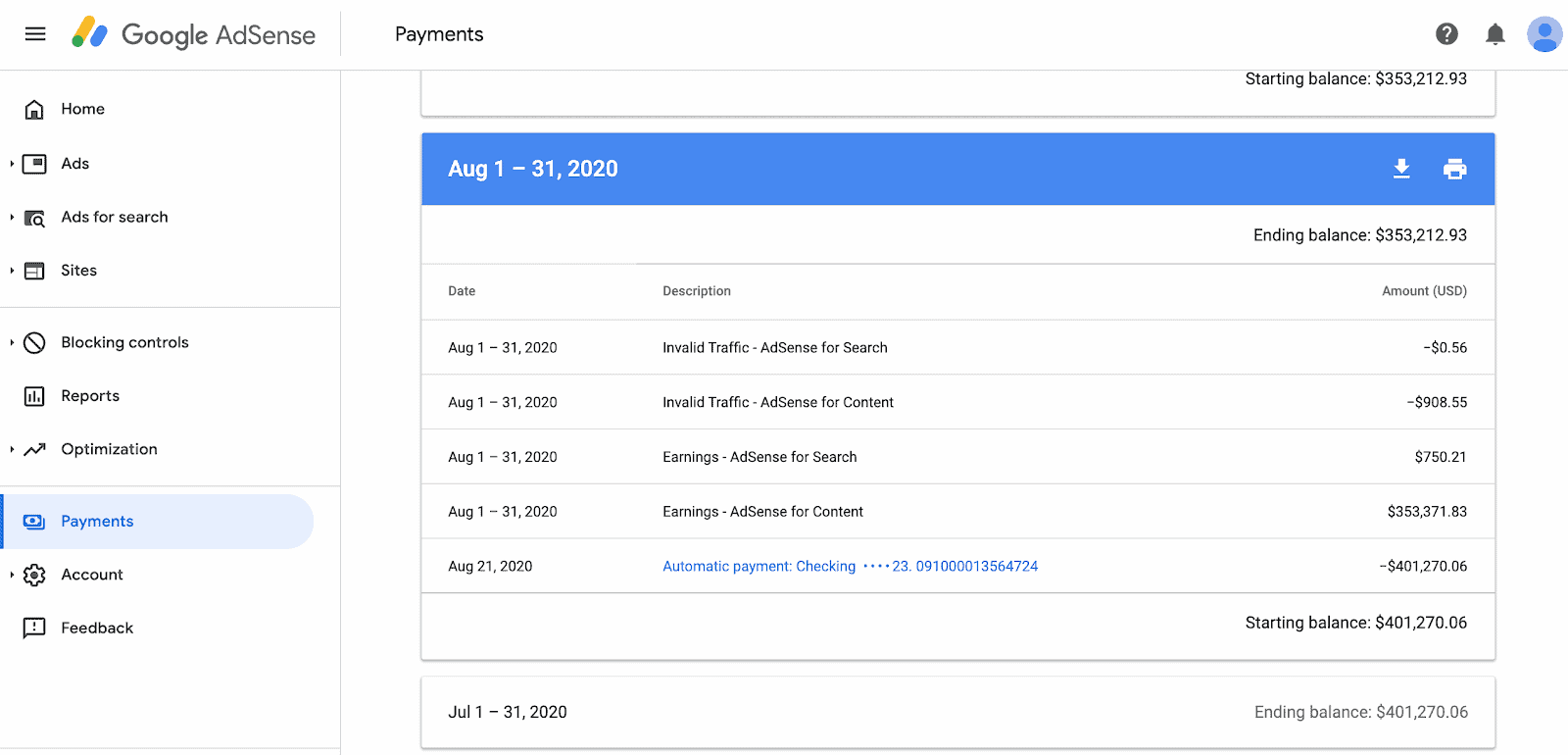
Task: Click the $353,371.83 amount
Action: point(1427,512)
